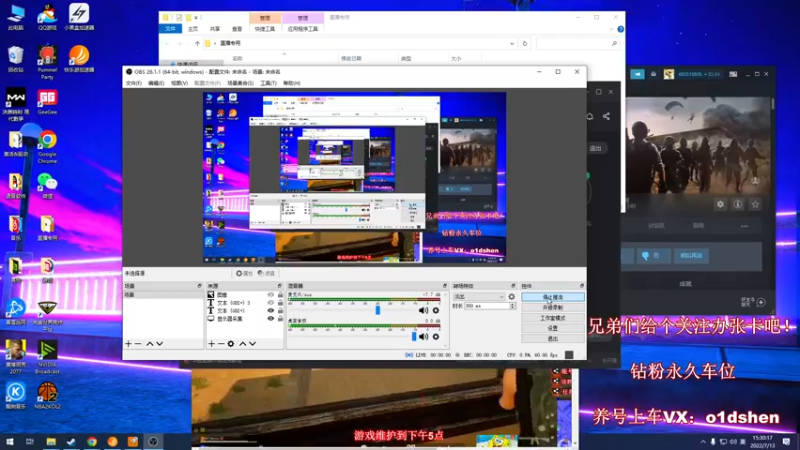The height and width of the screenshot is (450, 800).
Task: Open the source filters (滤镜) button
Action: point(266,273)
